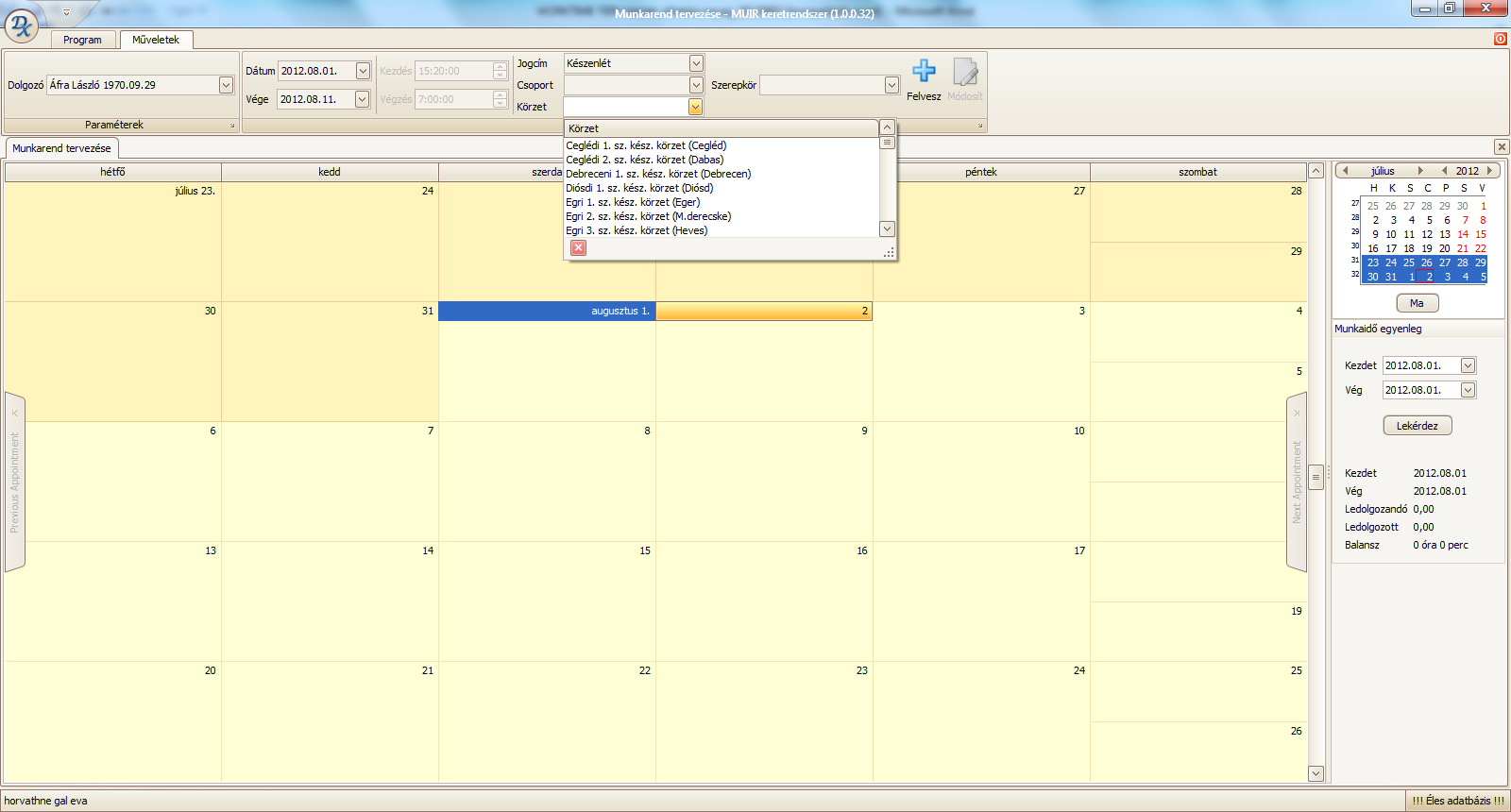Select Egri 3. sz. kész. körzet (Heves)

point(722,230)
